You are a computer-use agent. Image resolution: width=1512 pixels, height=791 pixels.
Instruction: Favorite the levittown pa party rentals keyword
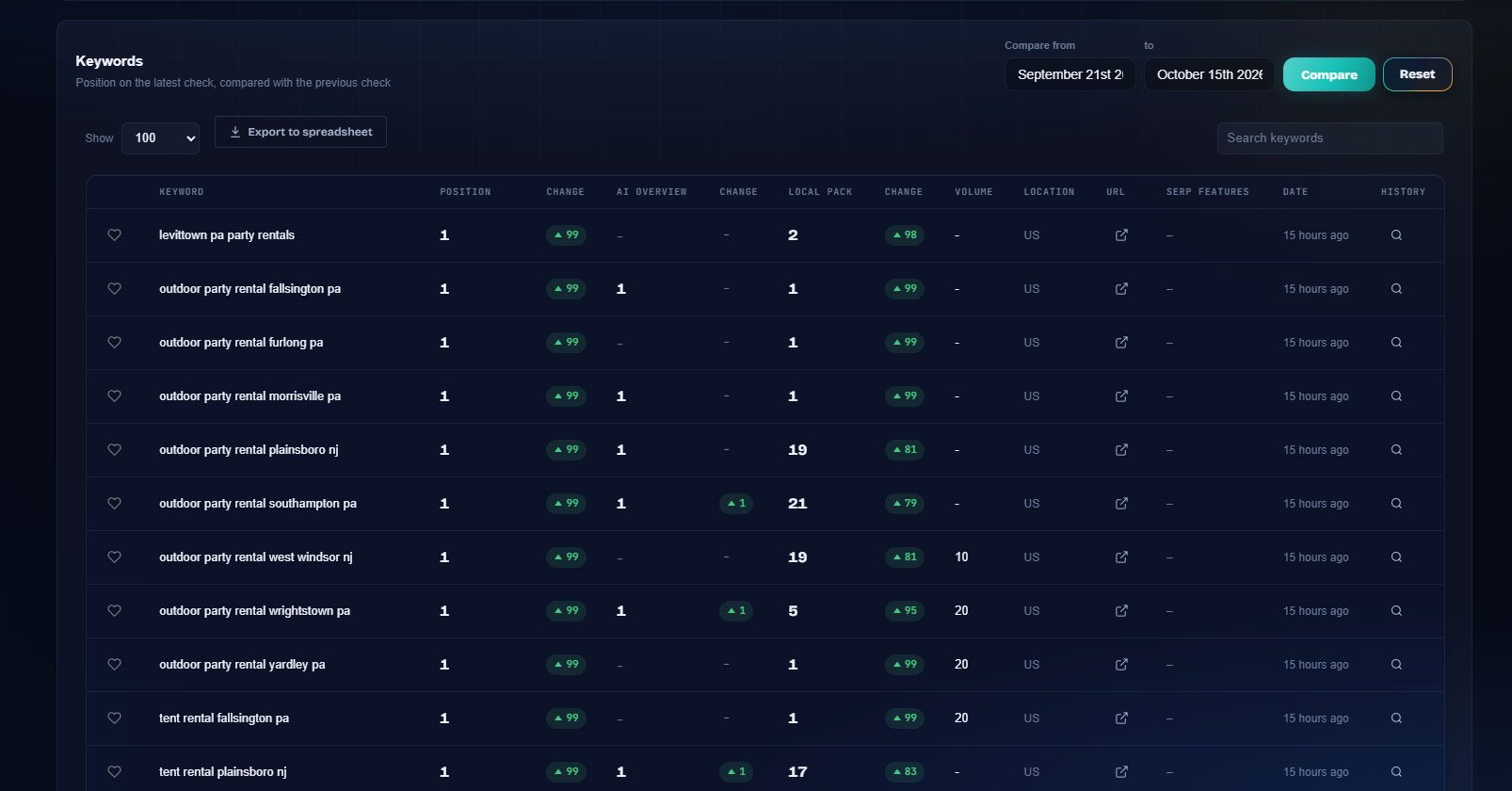[x=114, y=235]
